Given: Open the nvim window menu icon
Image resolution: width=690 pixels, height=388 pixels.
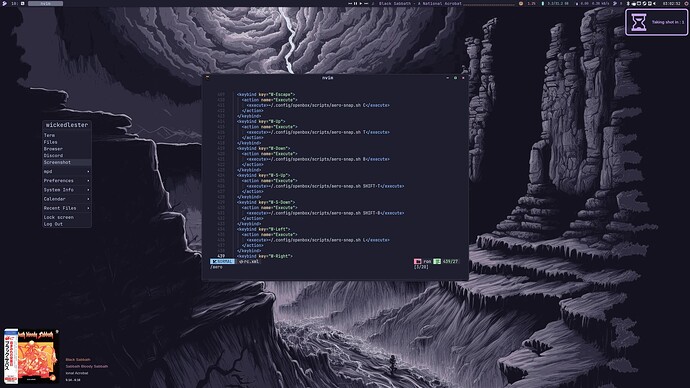Looking at the screenshot, I should point(208,78).
